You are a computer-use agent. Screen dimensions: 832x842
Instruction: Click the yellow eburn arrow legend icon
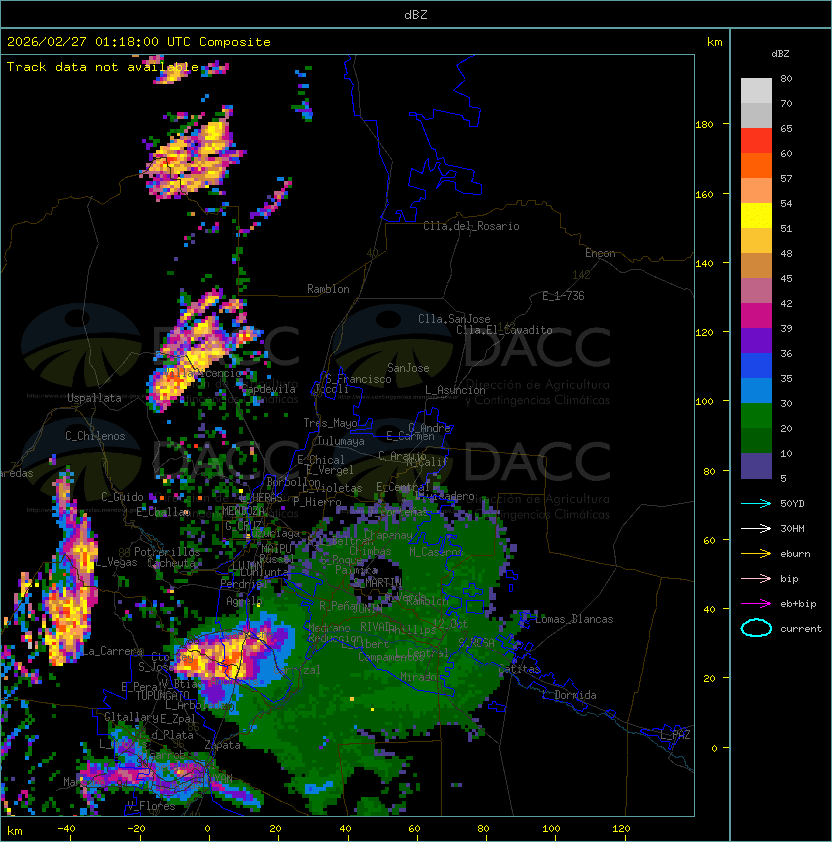coord(756,554)
